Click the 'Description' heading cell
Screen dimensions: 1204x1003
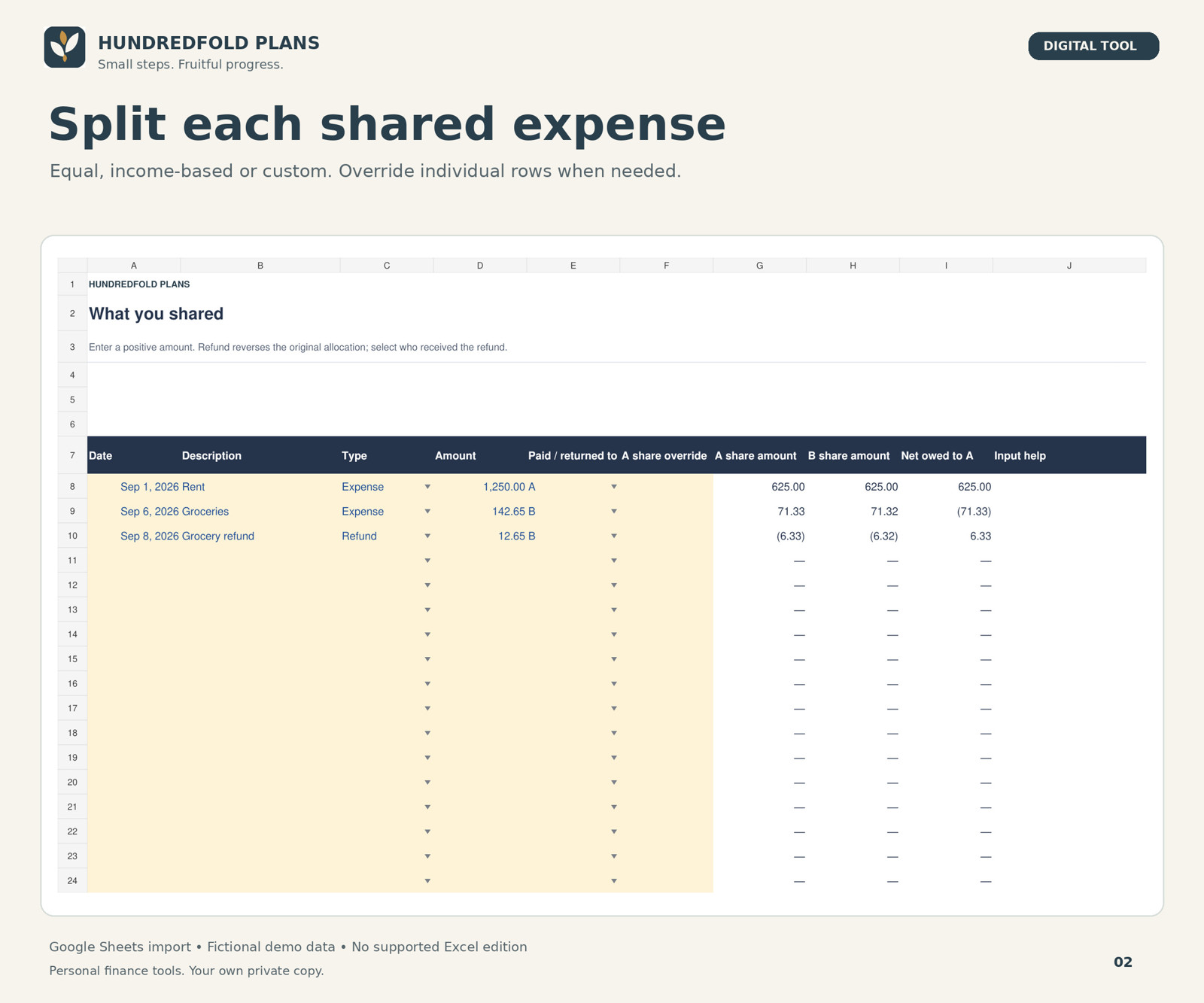point(260,456)
